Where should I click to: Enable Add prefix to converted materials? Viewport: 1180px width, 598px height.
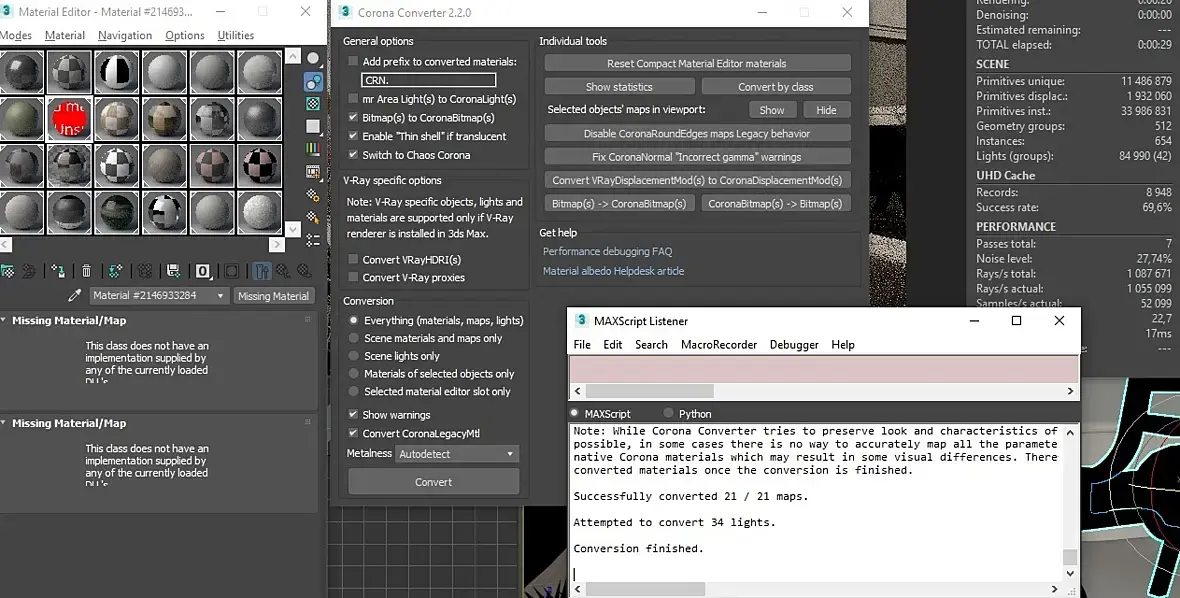(353, 62)
